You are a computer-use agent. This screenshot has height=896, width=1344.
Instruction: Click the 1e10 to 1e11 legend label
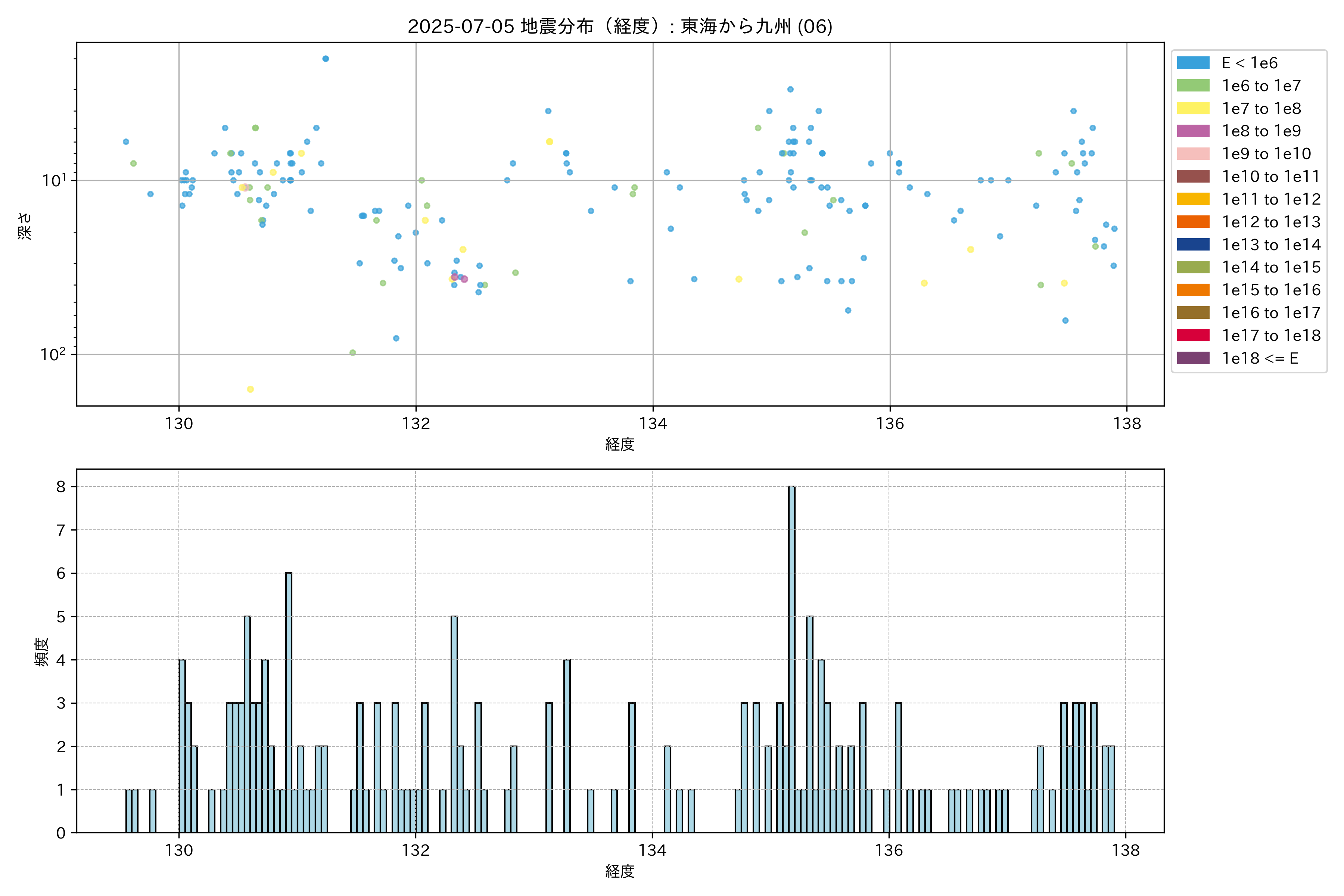click(x=1270, y=177)
